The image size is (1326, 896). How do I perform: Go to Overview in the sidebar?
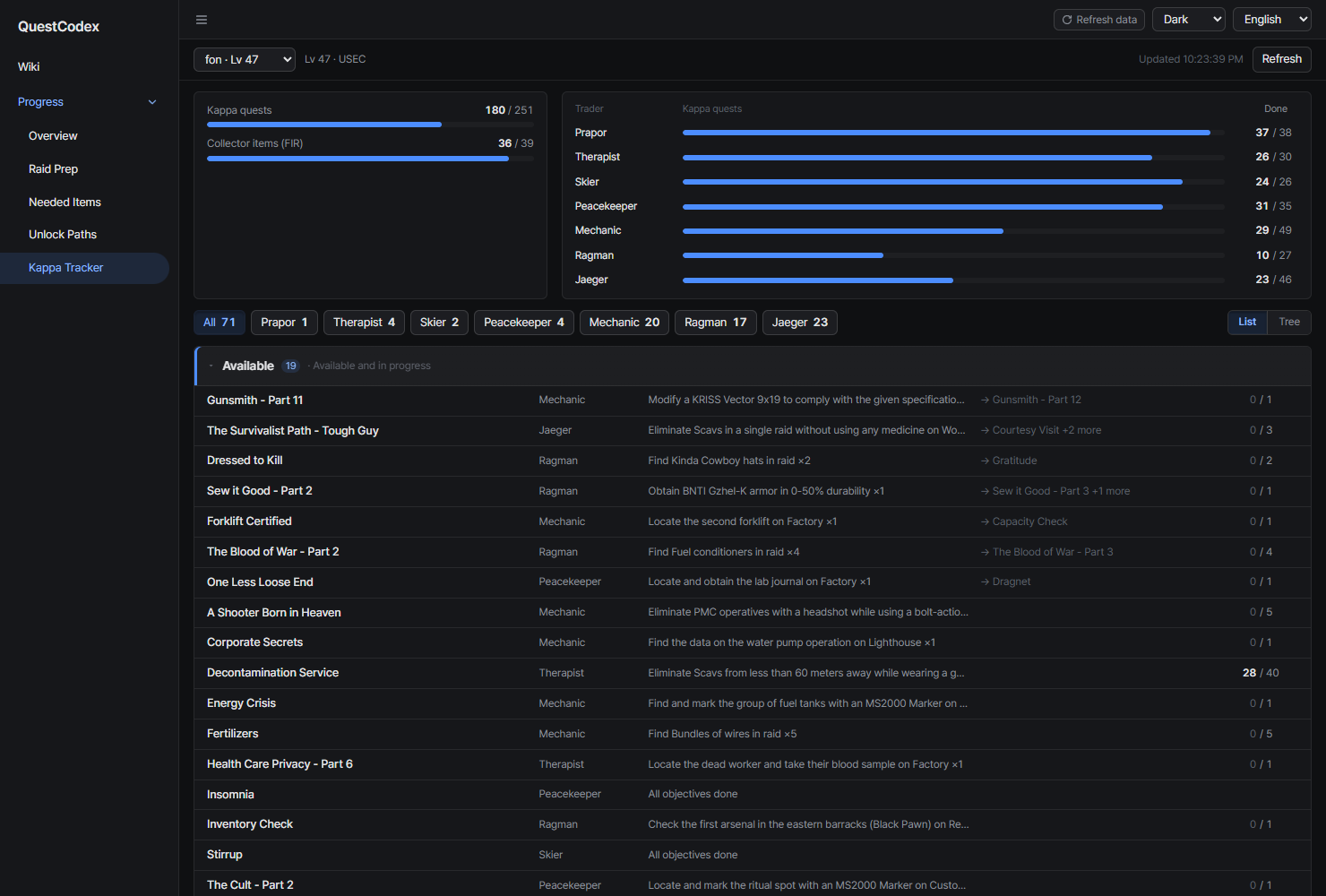[x=53, y=136]
